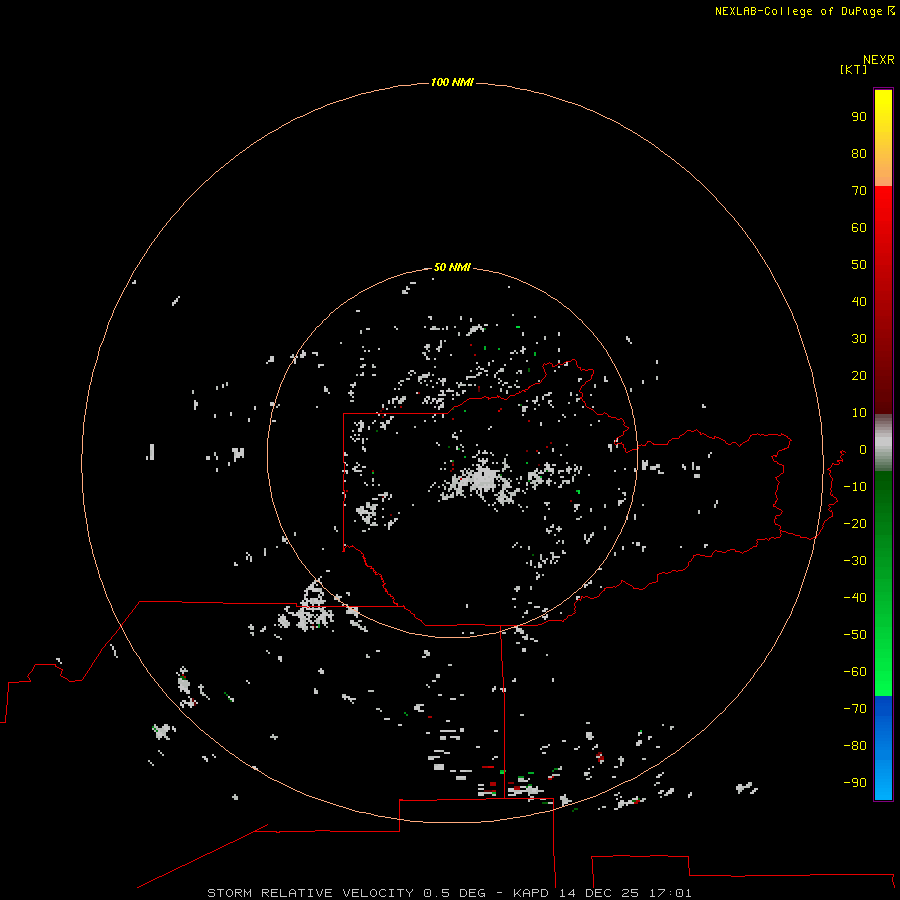The height and width of the screenshot is (900, 900).
Task: Click the 40 value on velocity scale
Action: [859, 301]
